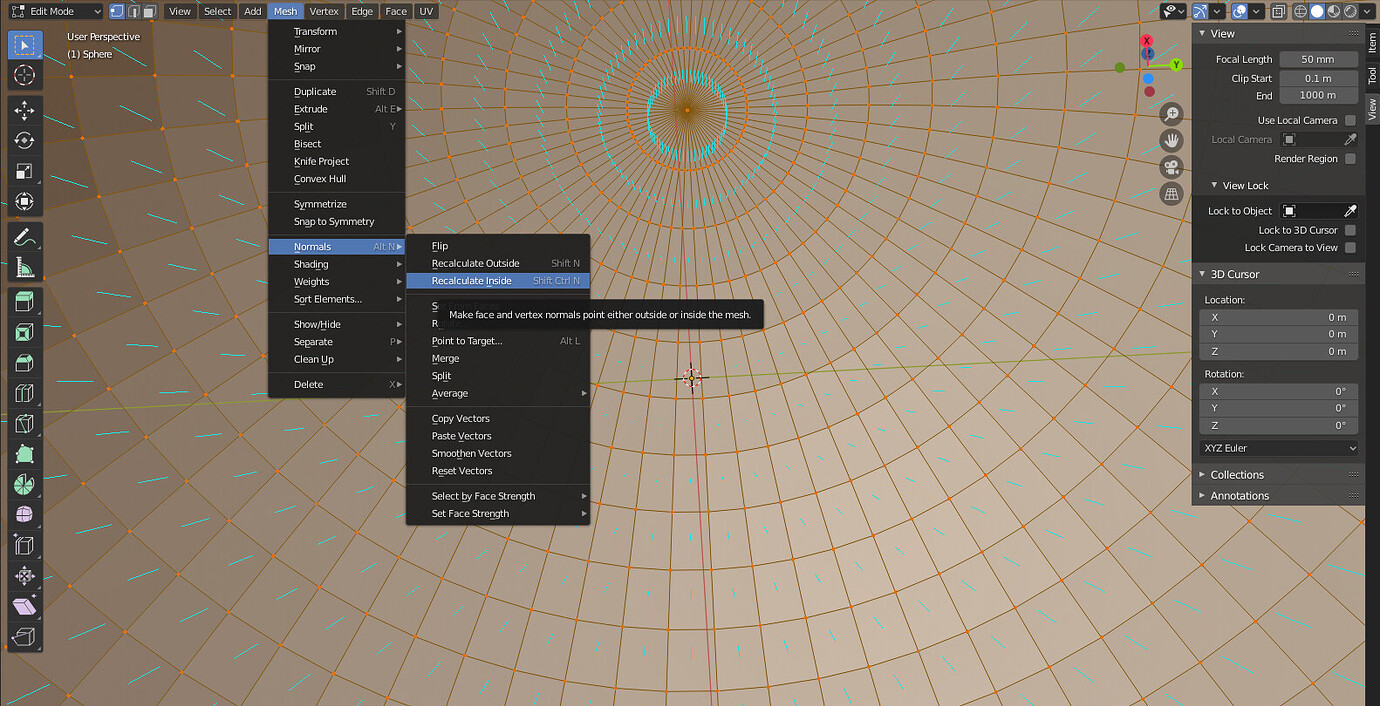This screenshot has width=1380, height=706.
Task: Toggle the Use Local Camera checkbox
Action: (1350, 120)
